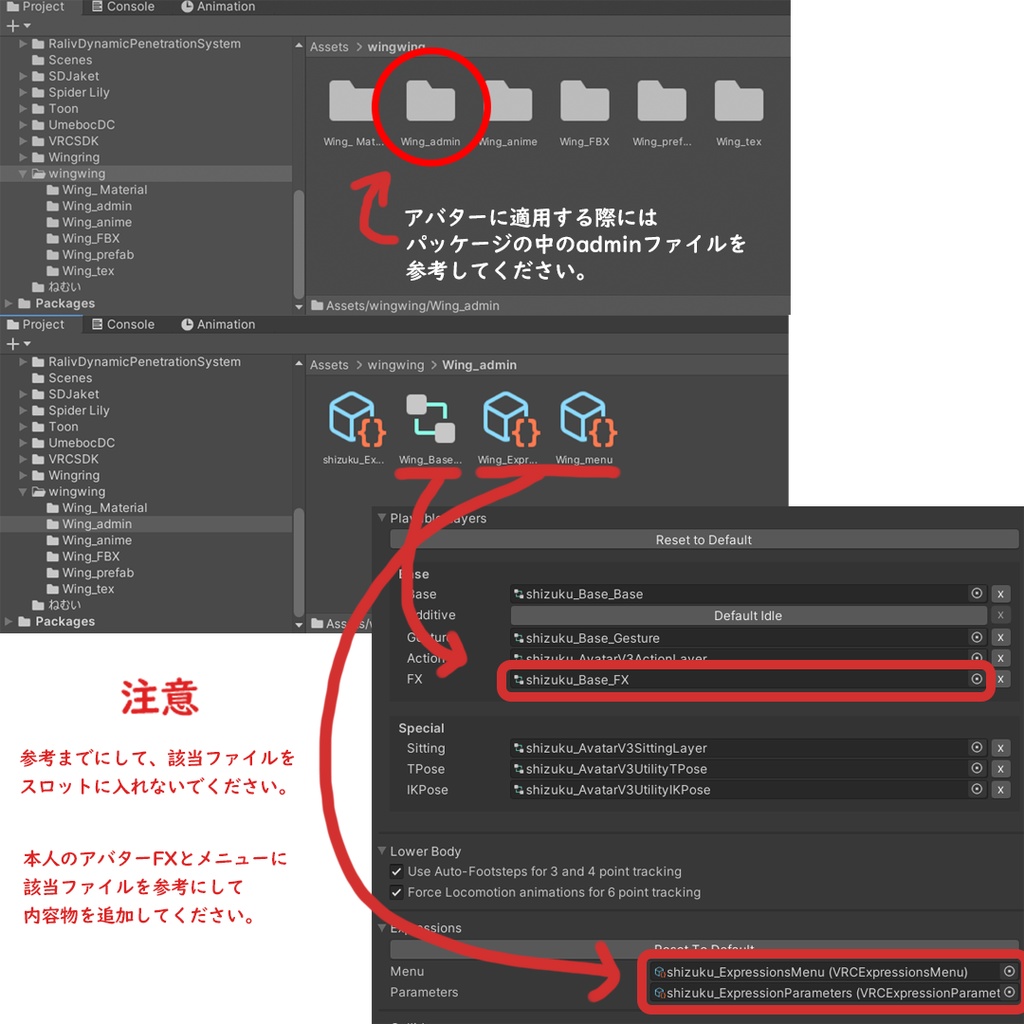The width and height of the screenshot is (1024, 1024).
Task: Select the circled Wing_admin folder
Action: click(x=432, y=103)
